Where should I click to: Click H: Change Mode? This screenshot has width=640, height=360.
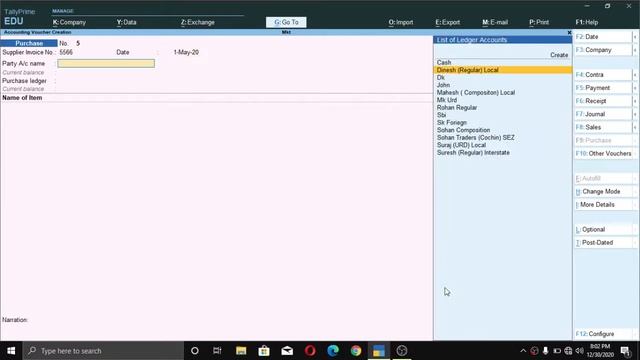pos(603,191)
